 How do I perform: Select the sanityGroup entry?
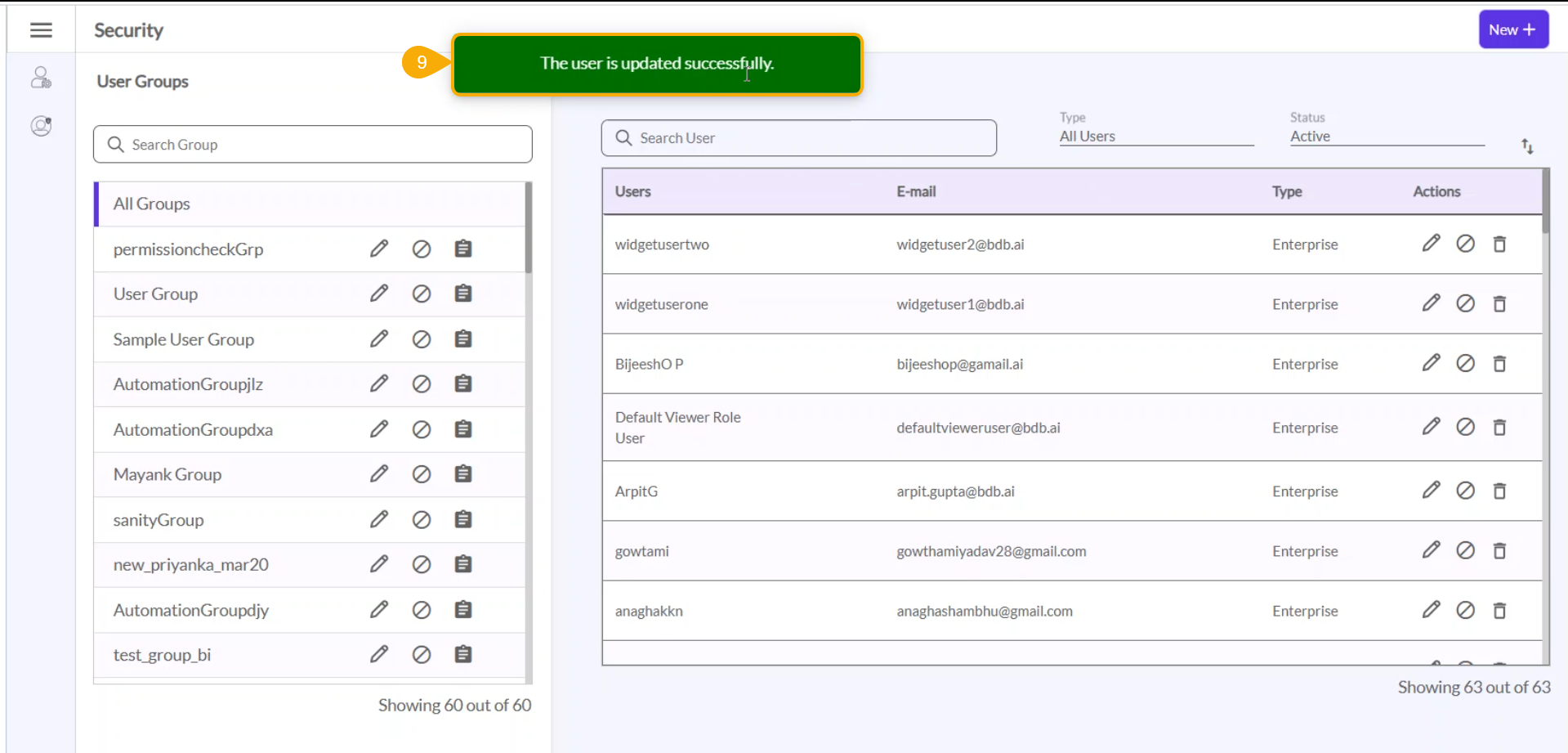(159, 520)
